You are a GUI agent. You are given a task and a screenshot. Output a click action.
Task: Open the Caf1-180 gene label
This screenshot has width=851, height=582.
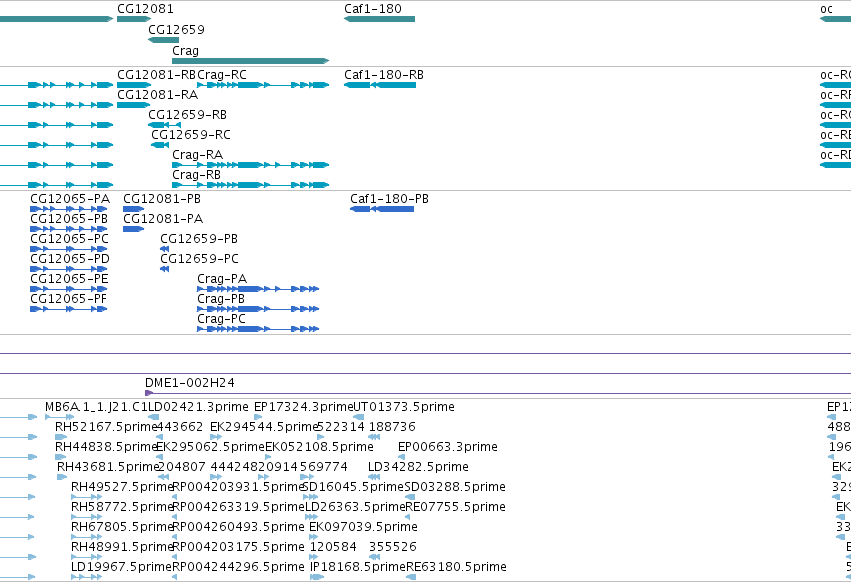pyautogui.click(x=373, y=9)
